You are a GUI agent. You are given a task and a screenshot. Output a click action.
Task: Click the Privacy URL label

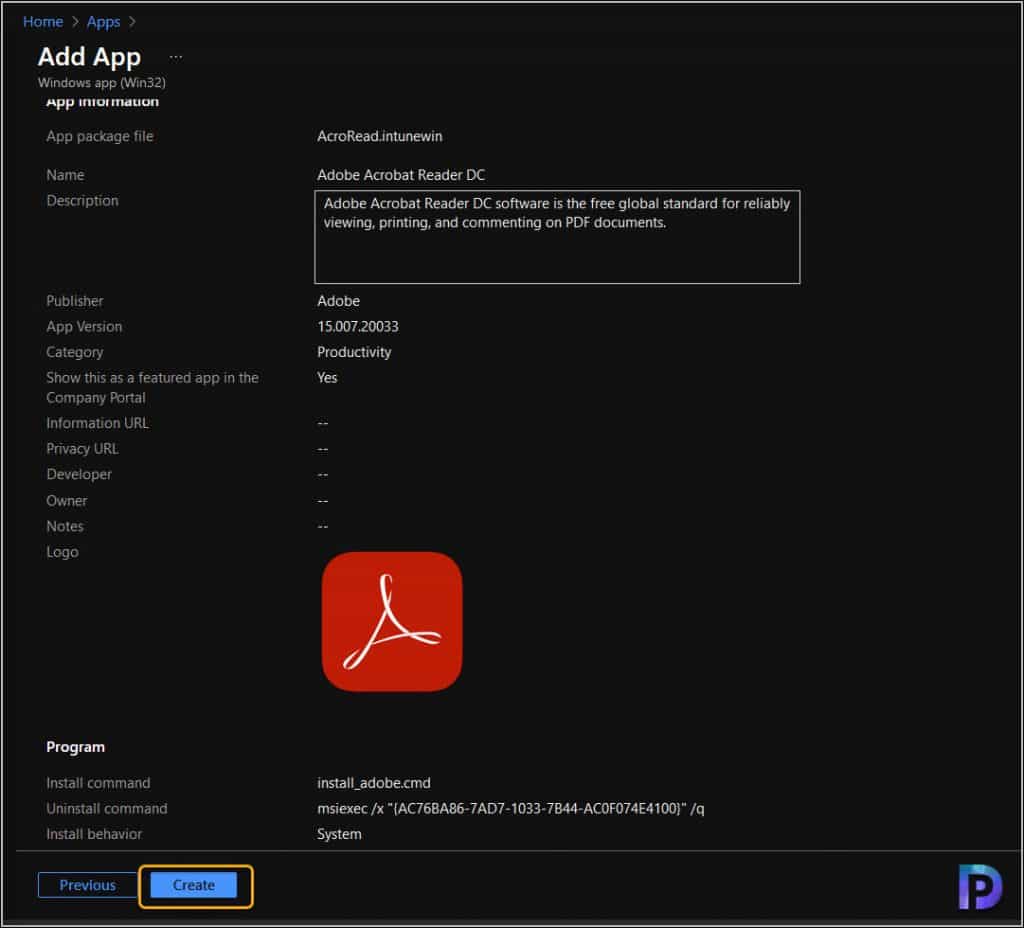[x=82, y=449]
